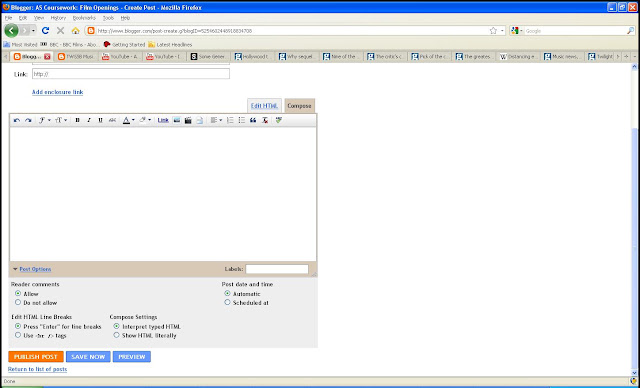Select Press Enter for line breaks
This screenshot has width=640, height=388.
pos(18,326)
